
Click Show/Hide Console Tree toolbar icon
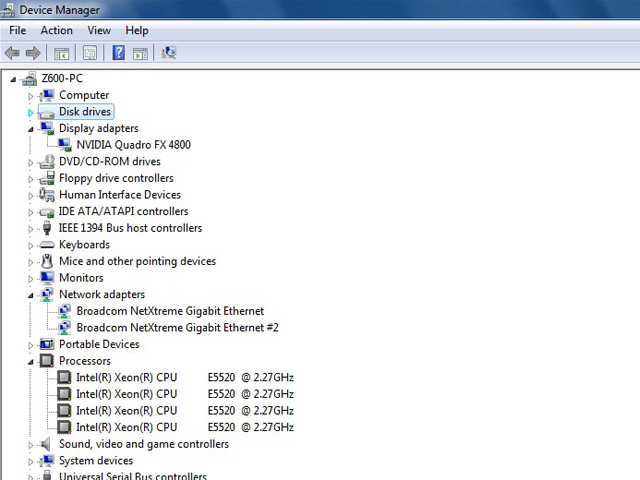point(62,53)
